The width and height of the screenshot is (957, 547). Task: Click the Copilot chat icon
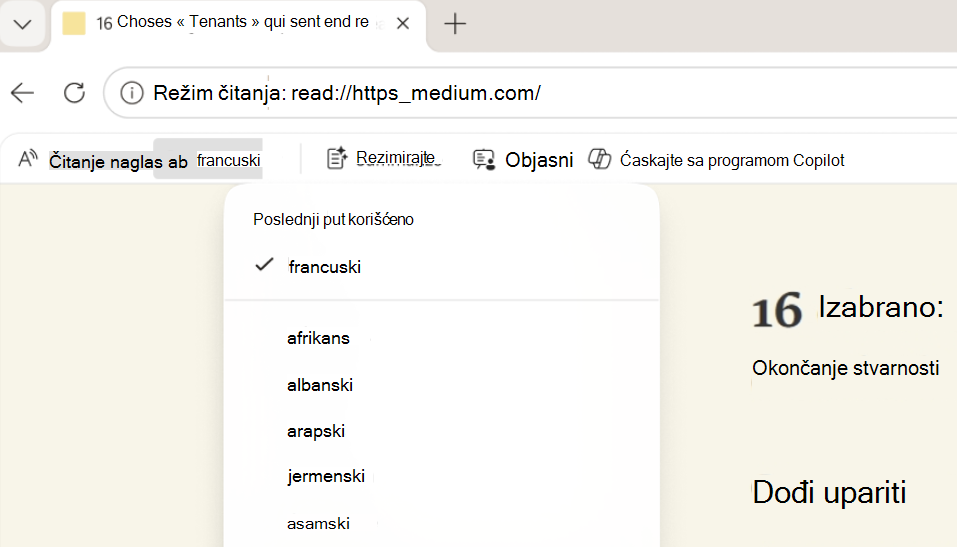click(599, 159)
